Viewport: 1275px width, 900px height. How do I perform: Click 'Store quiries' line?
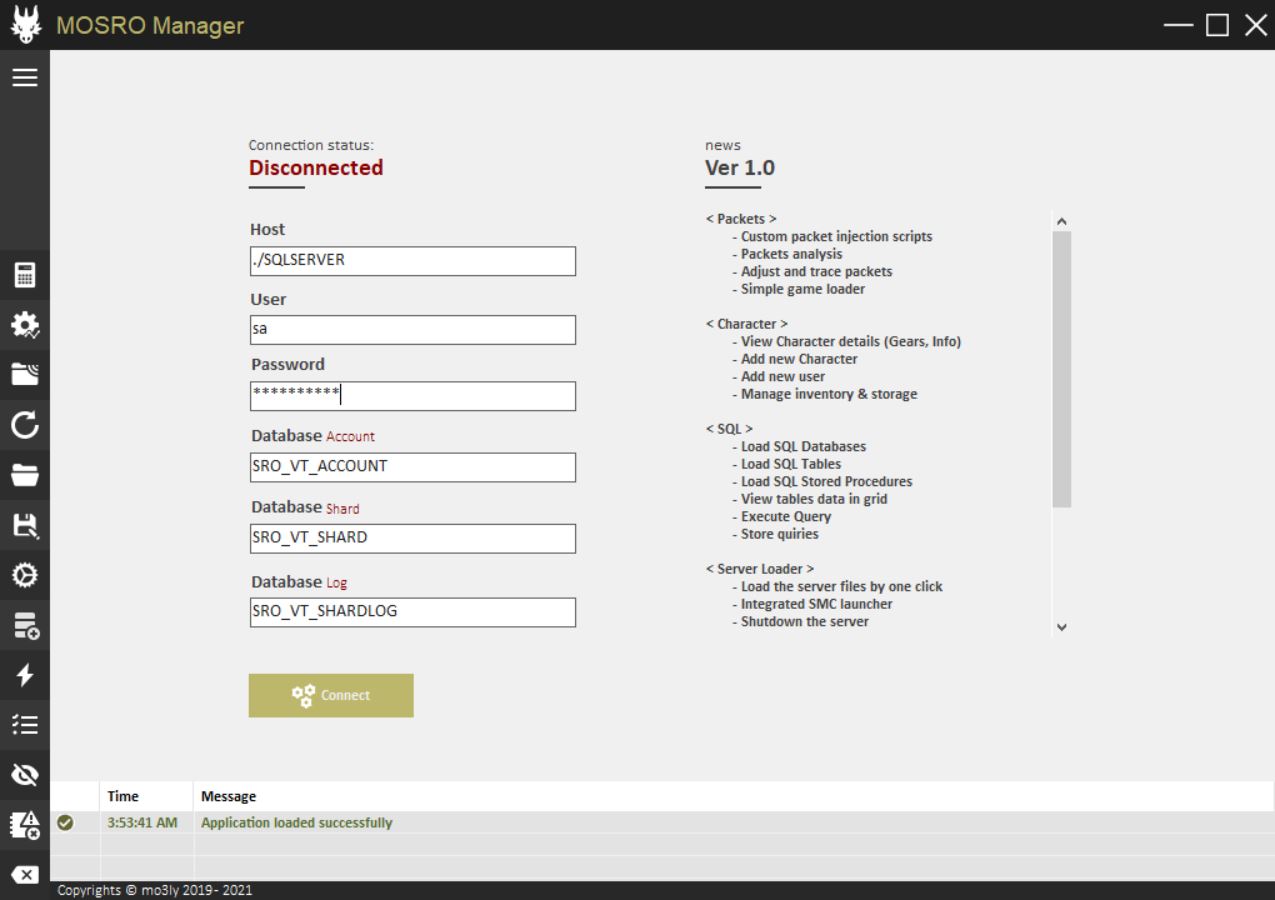tap(775, 534)
